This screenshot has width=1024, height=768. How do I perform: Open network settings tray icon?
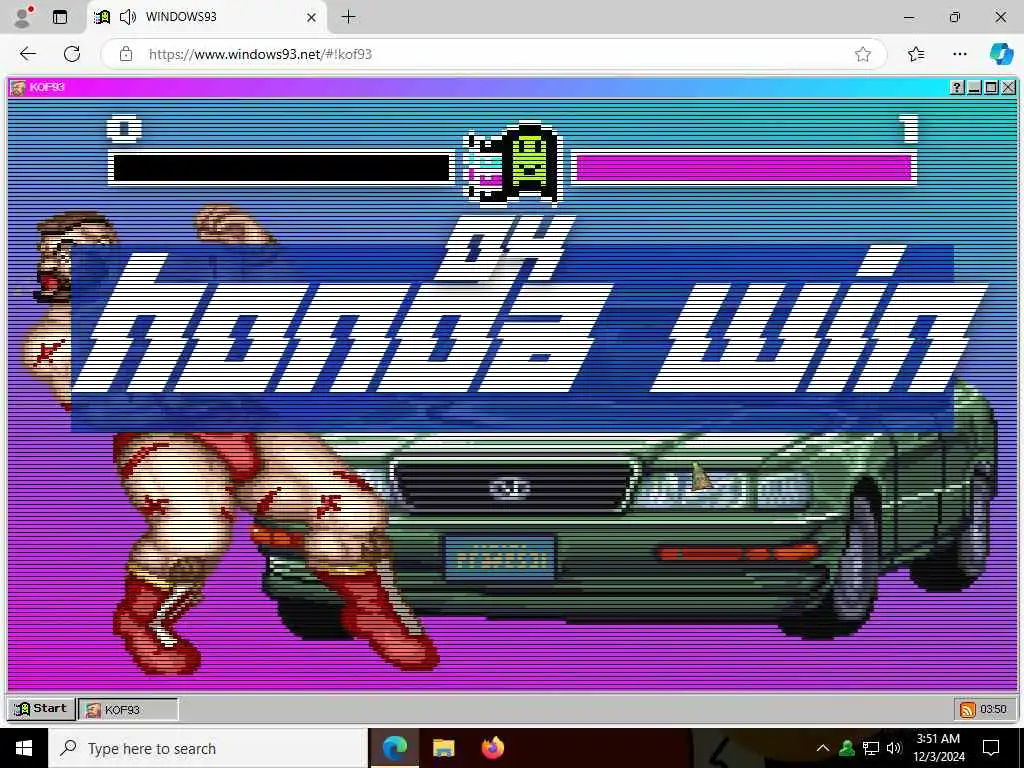[871, 748]
